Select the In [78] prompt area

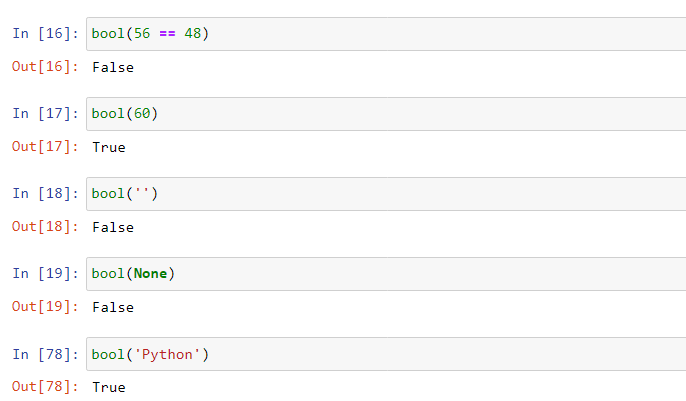tap(46, 354)
